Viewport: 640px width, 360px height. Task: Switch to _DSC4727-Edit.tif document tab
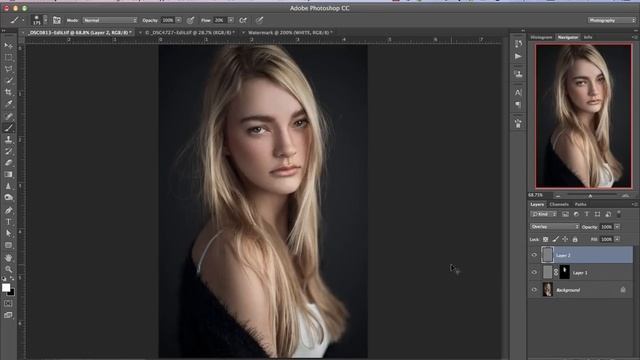pos(190,32)
